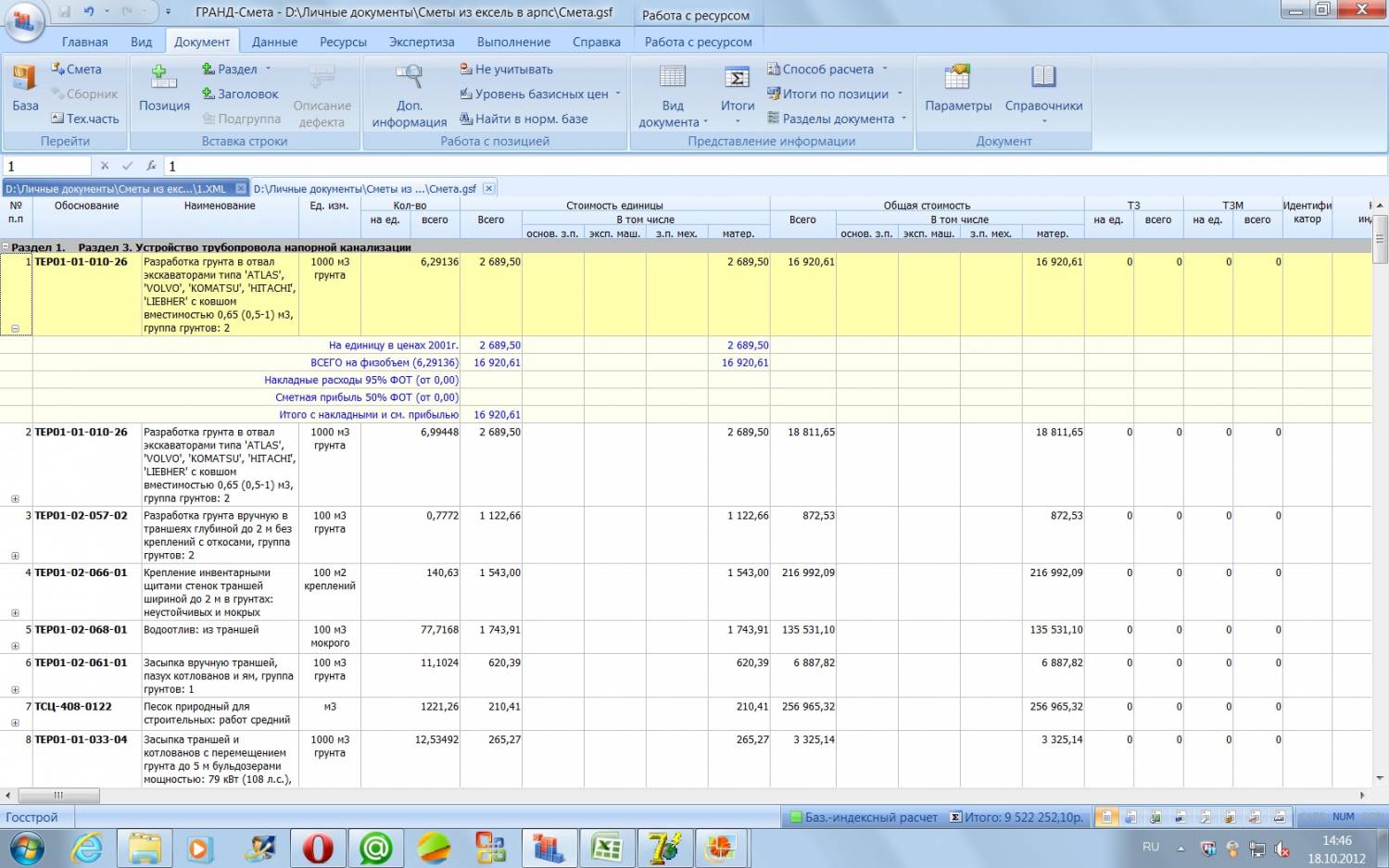Screen dimensions: 1389x868
Task: Click Найти в норм. базе button
Action: pyautogui.click(x=524, y=119)
